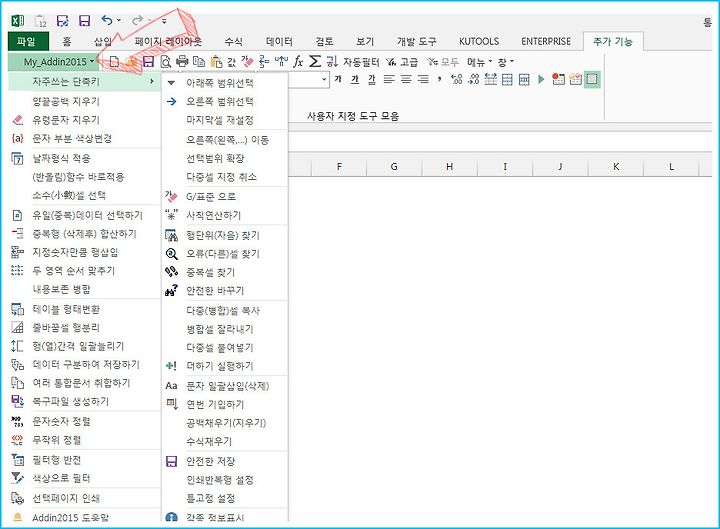Toggle center alignment in toolbar

tap(406, 79)
